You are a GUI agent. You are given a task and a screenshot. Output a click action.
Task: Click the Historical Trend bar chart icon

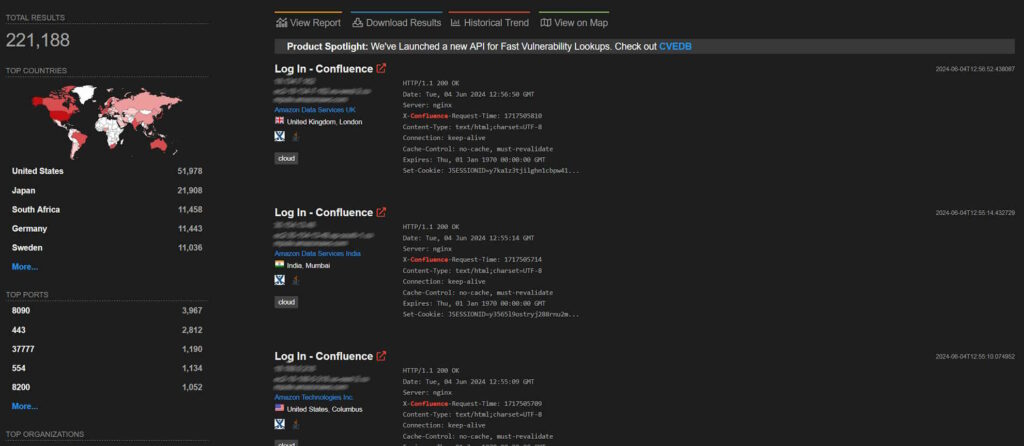pyautogui.click(x=455, y=23)
